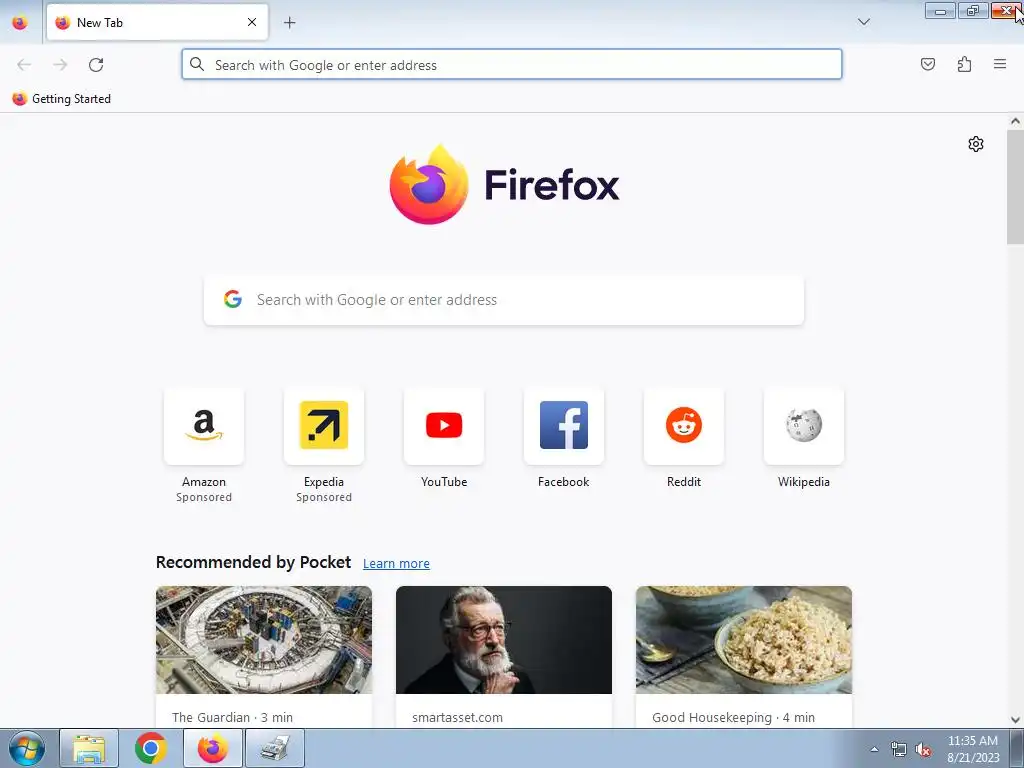Click the Google G icon in search box

pyautogui.click(x=233, y=299)
